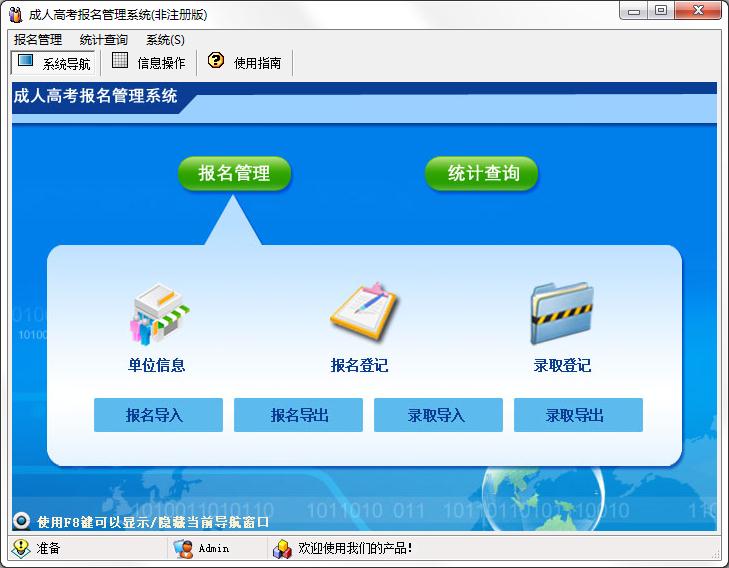This screenshot has height=568, width=729.
Task: Click the F8 navigation hint text
Action: click(153, 522)
